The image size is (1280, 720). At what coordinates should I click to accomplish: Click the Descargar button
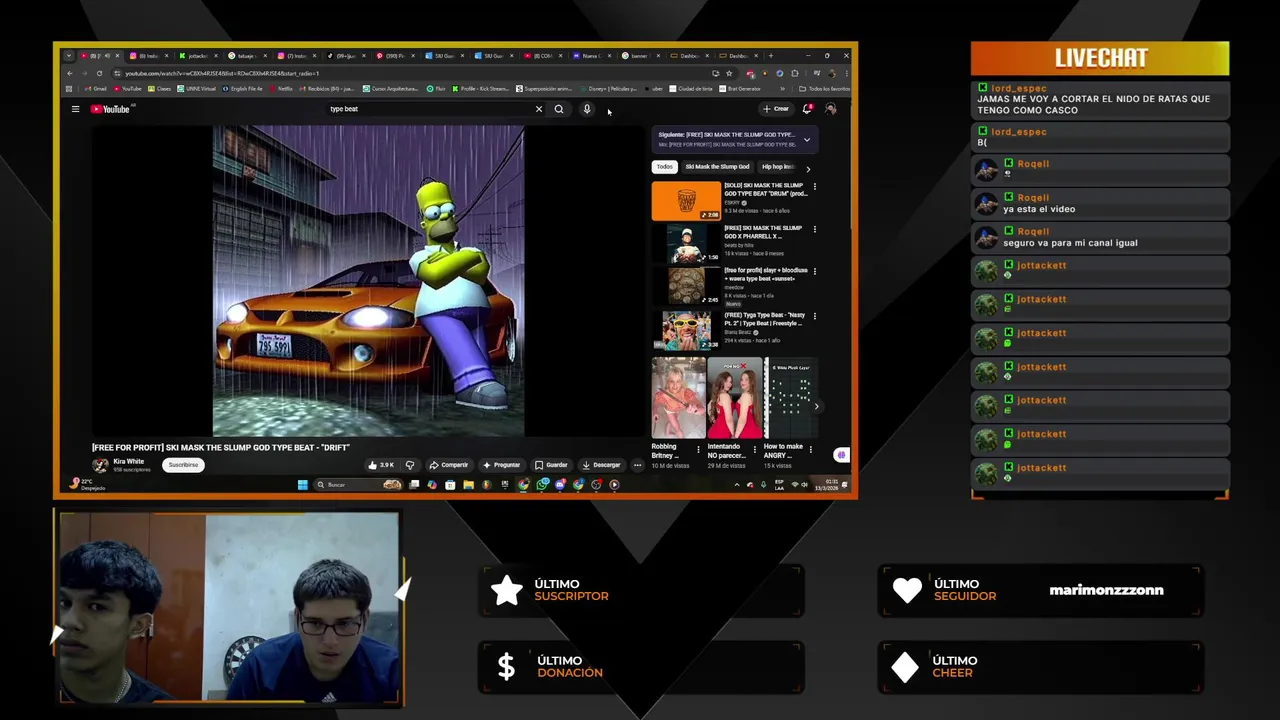click(601, 465)
